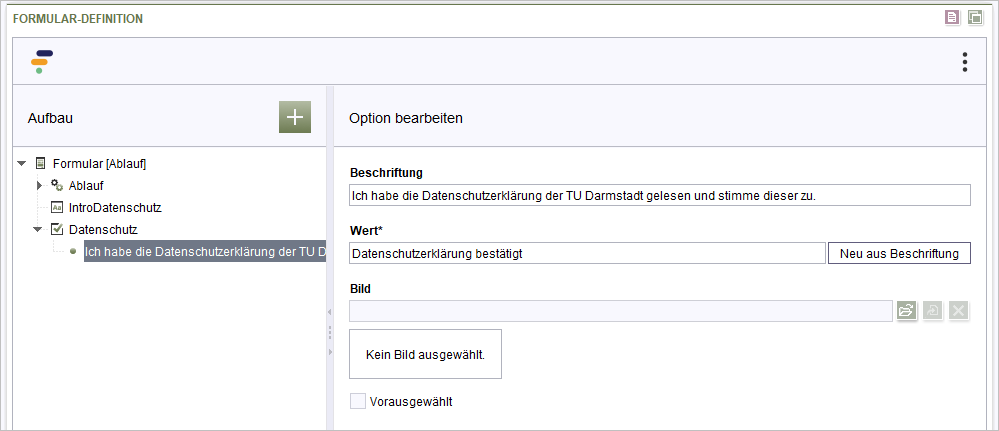
Task: Collapse the Formular [Ablauf] node
Action: pos(22,164)
